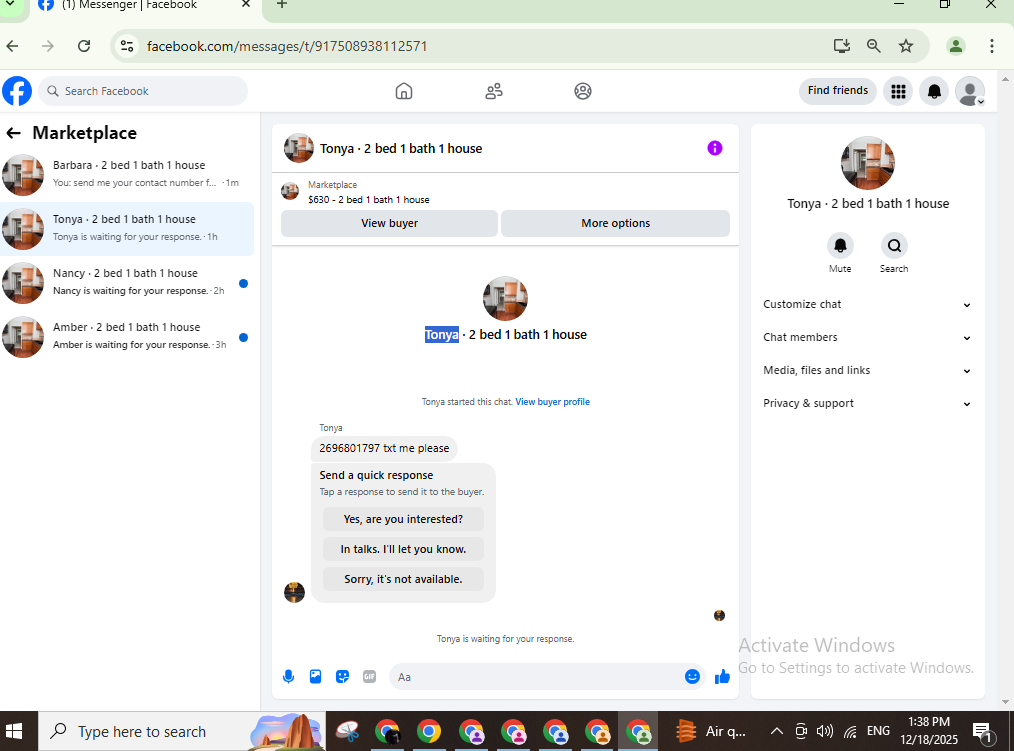The height and width of the screenshot is (751, 1014).
Task: Click the taskbar search box
Action: pyautogui.click(x=181, y=732)
